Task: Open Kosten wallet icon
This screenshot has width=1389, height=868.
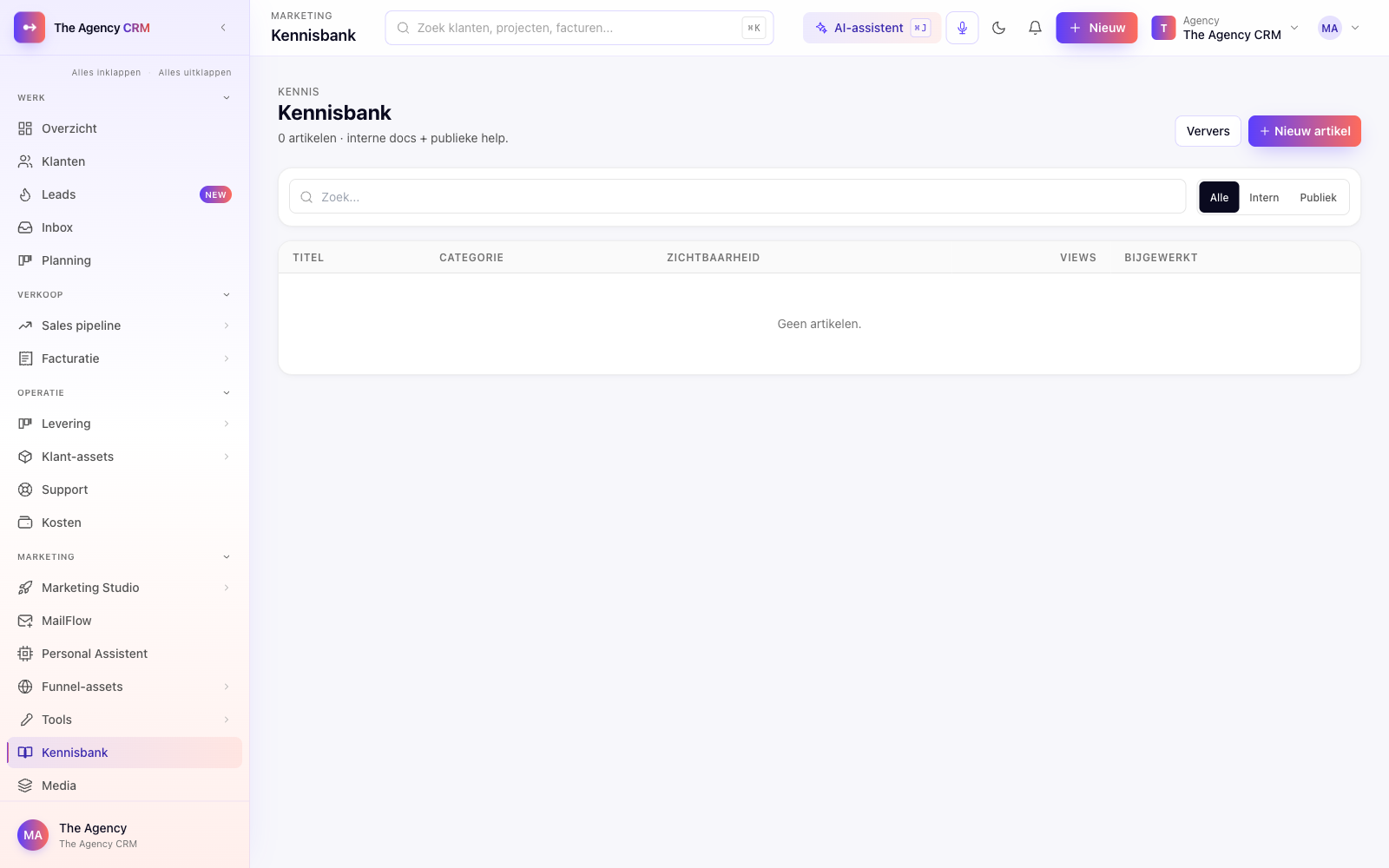Action: (25, 523)
